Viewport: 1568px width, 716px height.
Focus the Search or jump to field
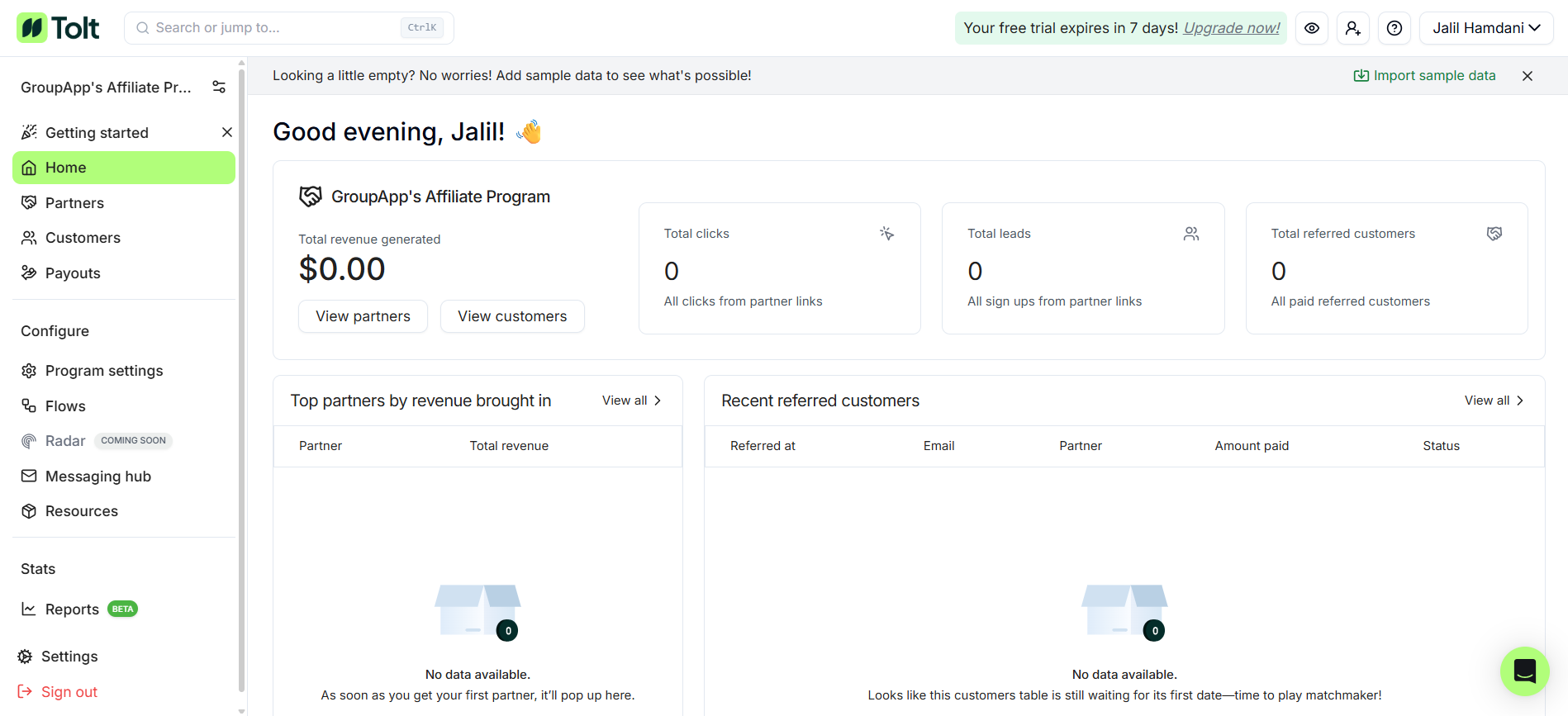289,28
